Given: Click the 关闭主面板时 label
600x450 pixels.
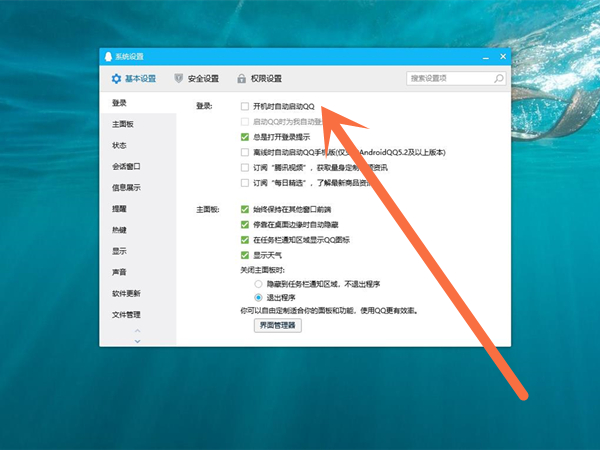Looking at the screenshot, I should tap(262, 270).
